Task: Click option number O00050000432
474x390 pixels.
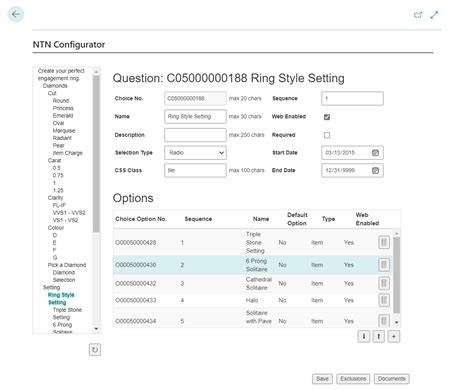Action: click(136, 284)
